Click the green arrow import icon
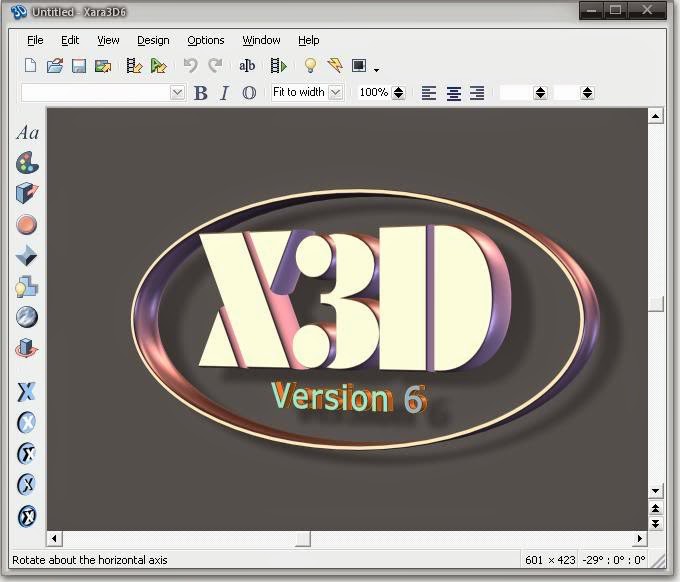This screenshot has width=680, height=582. pyautogui.click(x=158, y=66)
